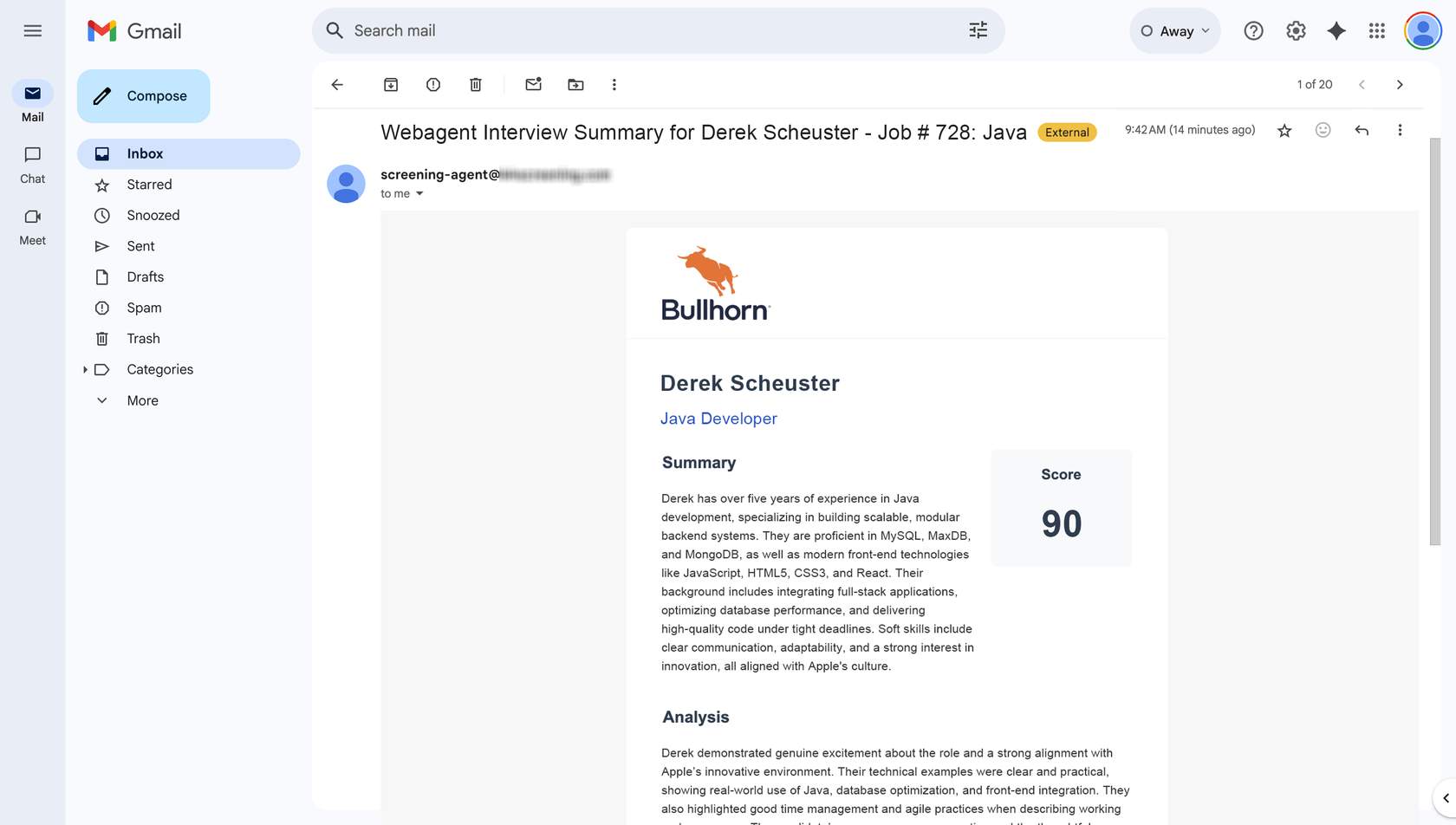1456x825 pixels.
Task: Go to the Sent folder
Action: [x=140, y=246]
